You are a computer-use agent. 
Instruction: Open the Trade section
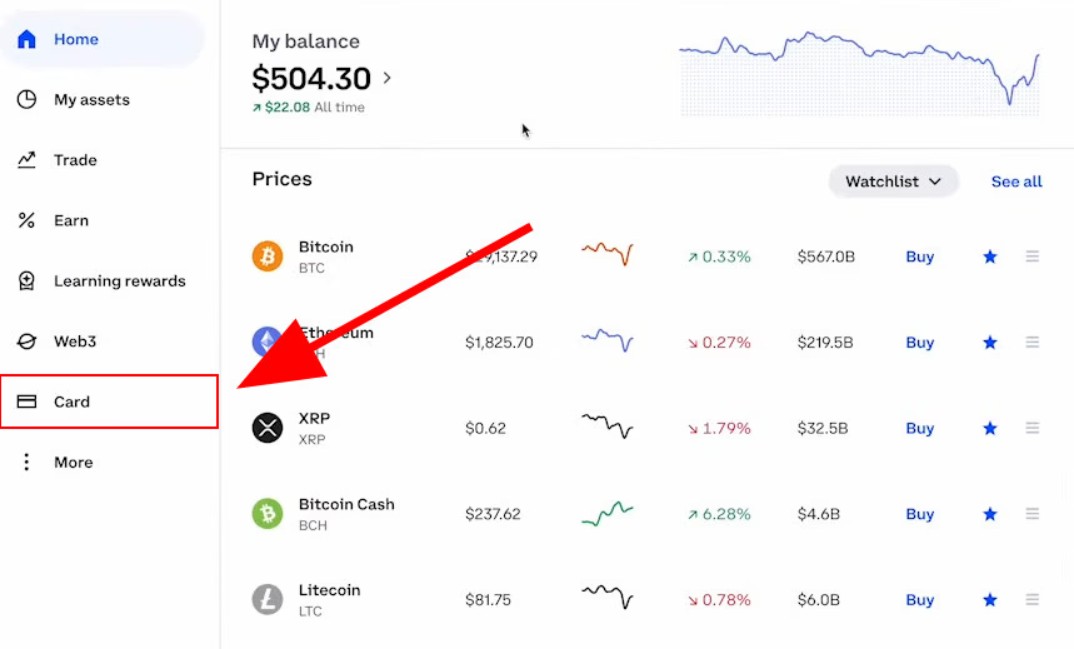coord(75,160)
